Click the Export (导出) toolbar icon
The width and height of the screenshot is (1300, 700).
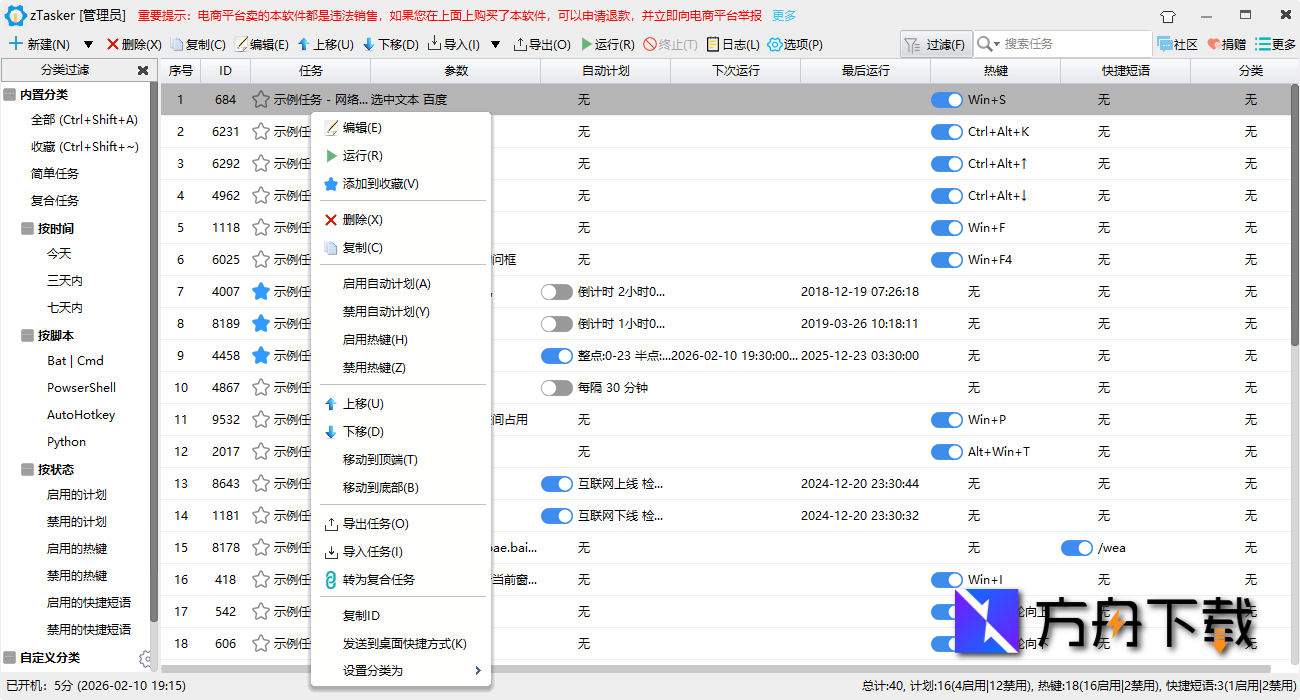tap(519, 44)
